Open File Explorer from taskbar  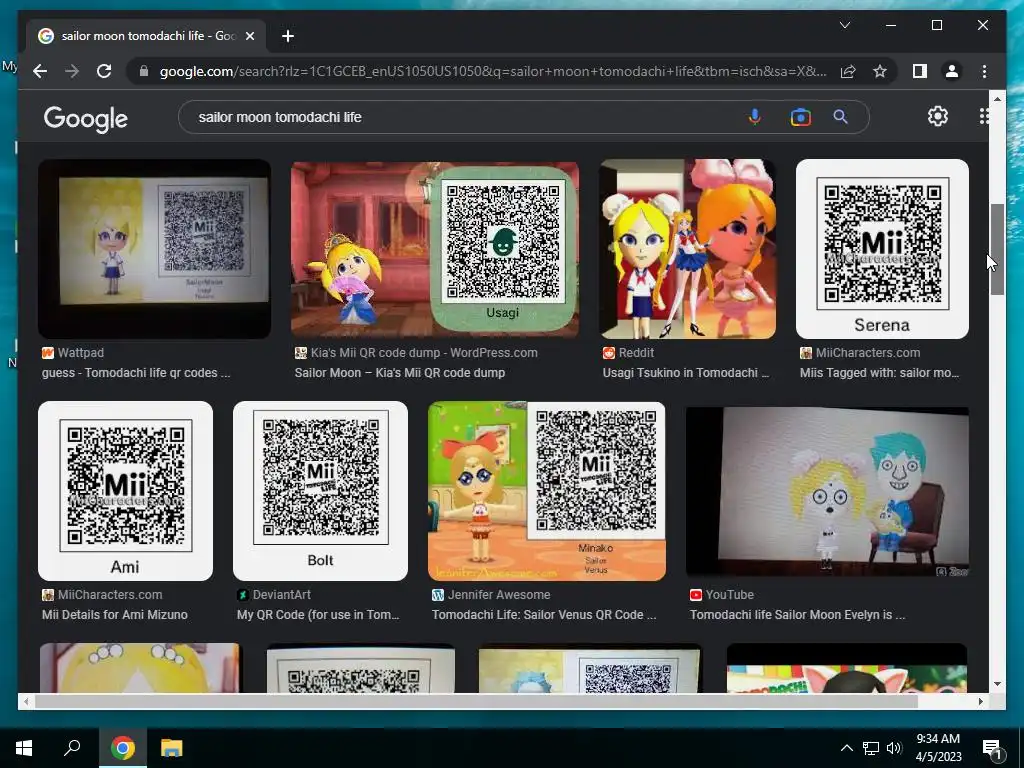tap(172, 748)
